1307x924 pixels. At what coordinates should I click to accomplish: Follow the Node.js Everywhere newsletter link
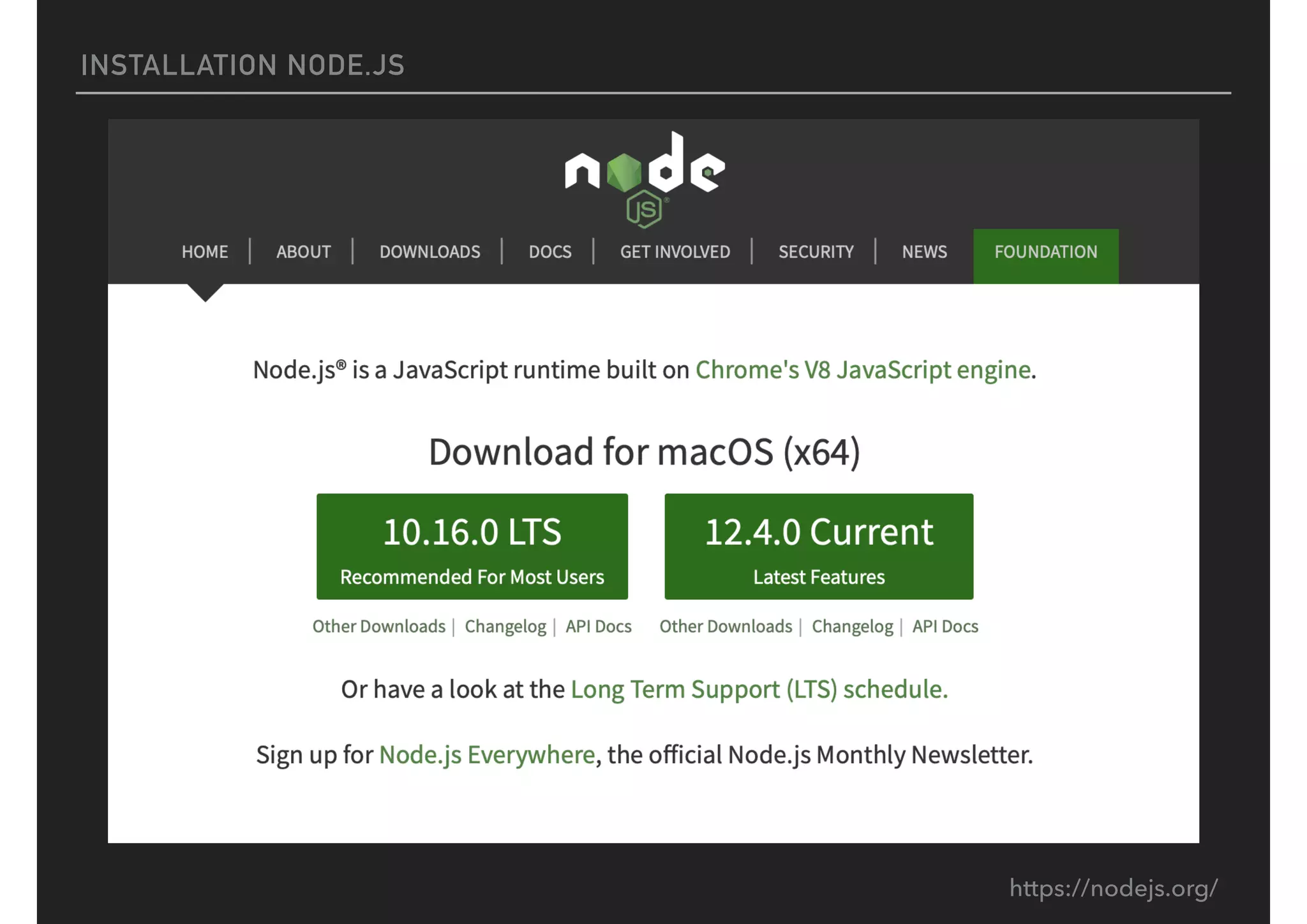tap(487, 755)
